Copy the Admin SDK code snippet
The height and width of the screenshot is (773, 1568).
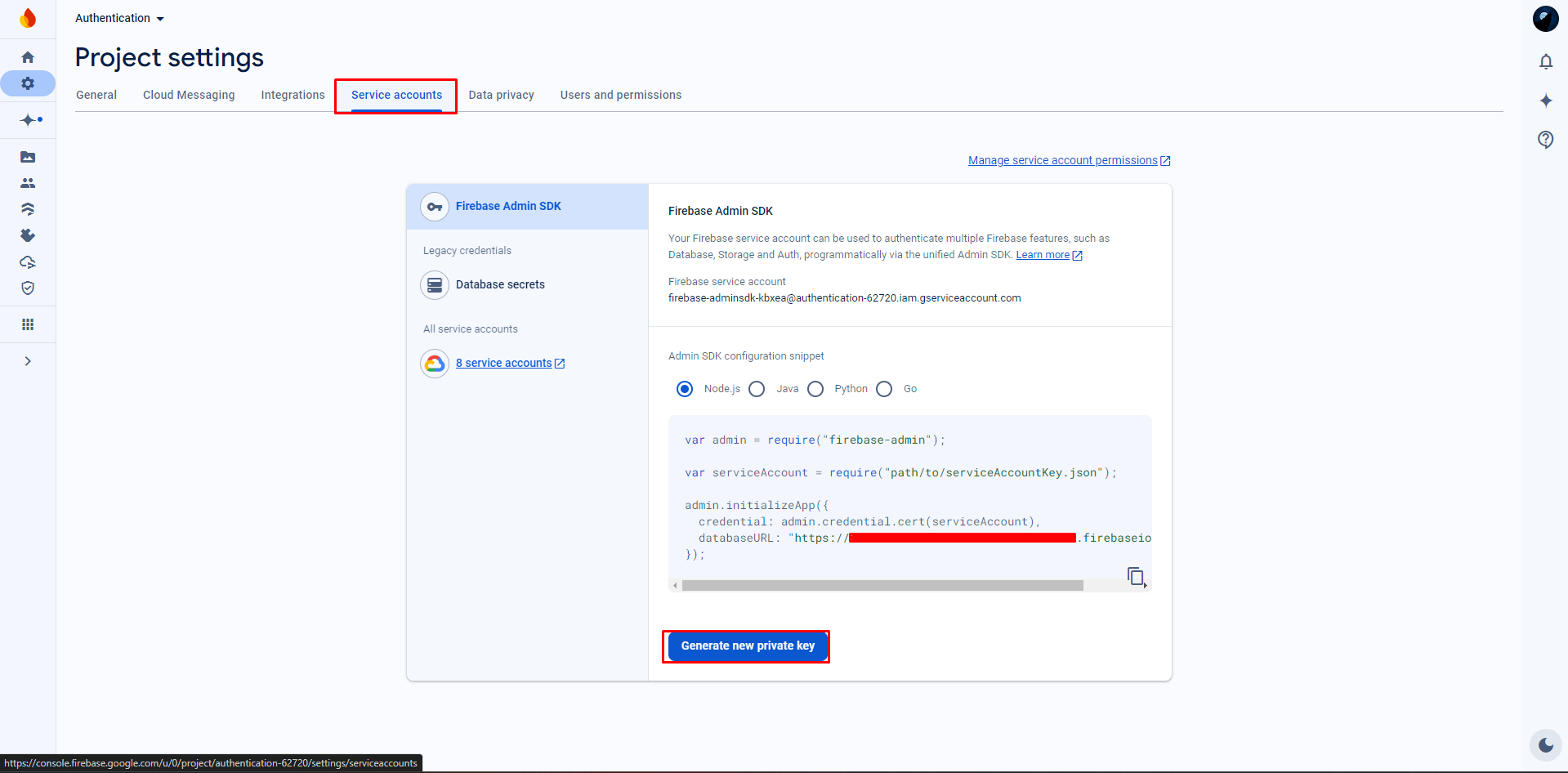1135,576
